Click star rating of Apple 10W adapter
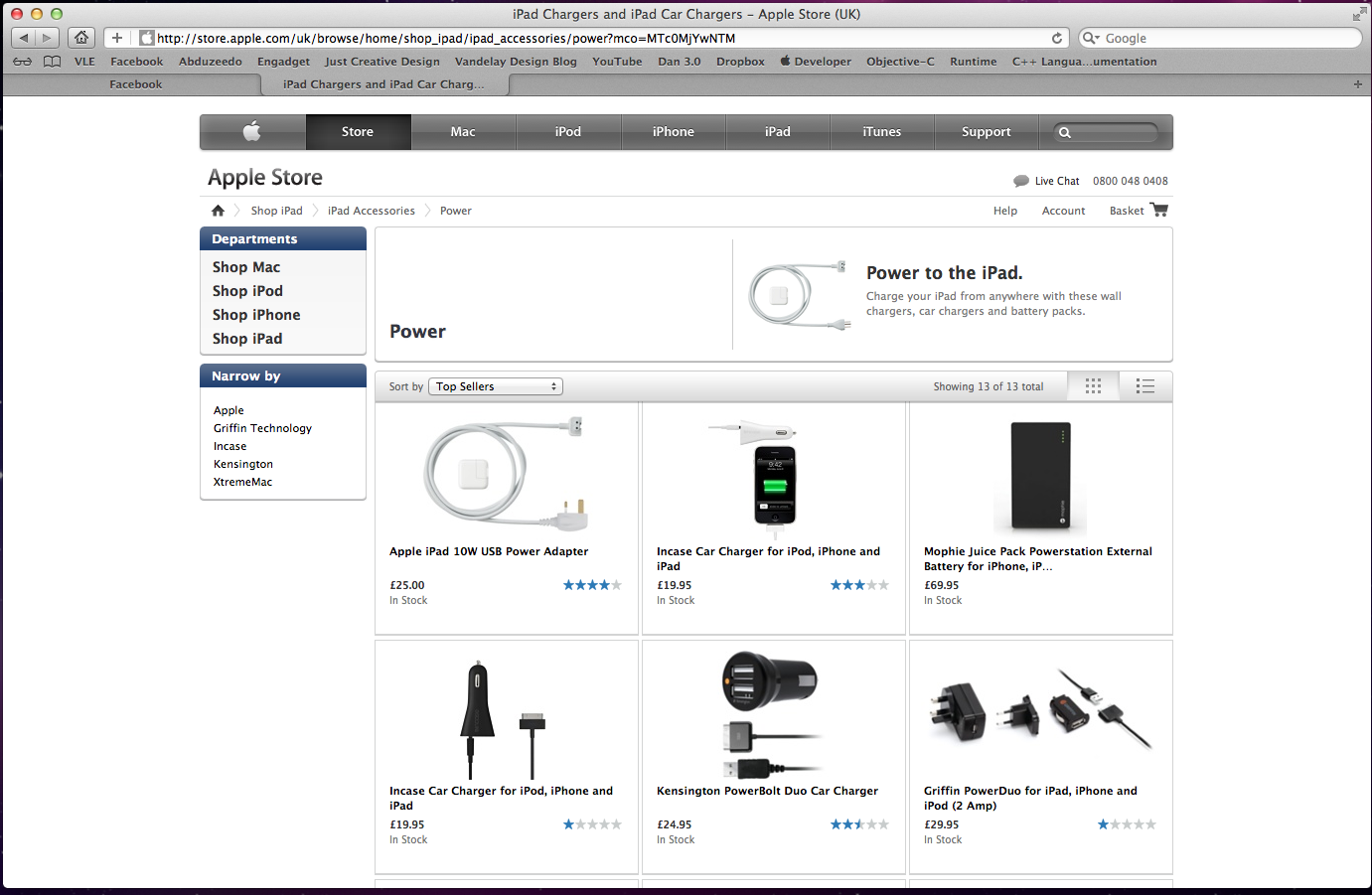This screenshot has width=1372, height=895. [592, 585]
